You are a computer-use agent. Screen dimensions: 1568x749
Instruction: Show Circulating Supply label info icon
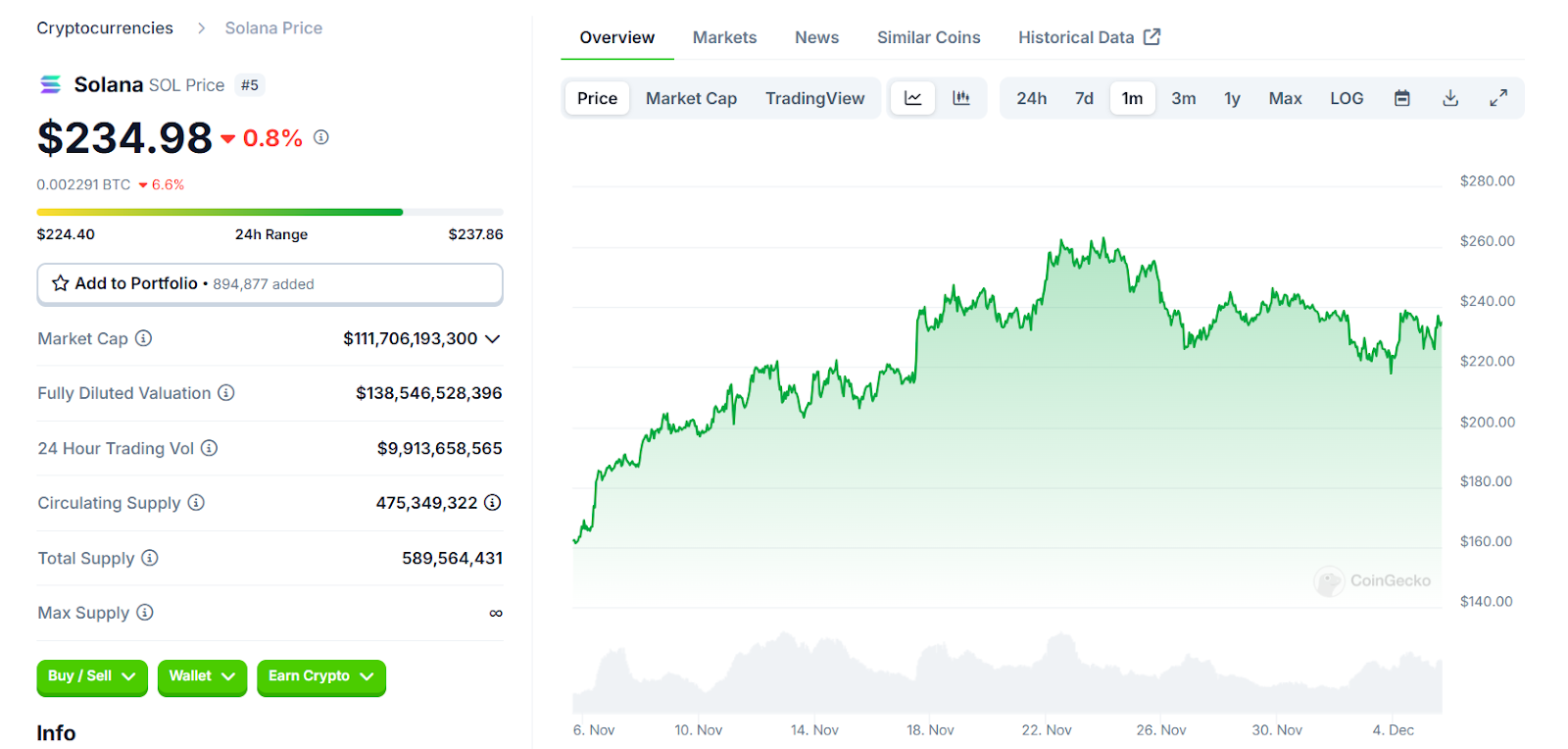196,502
